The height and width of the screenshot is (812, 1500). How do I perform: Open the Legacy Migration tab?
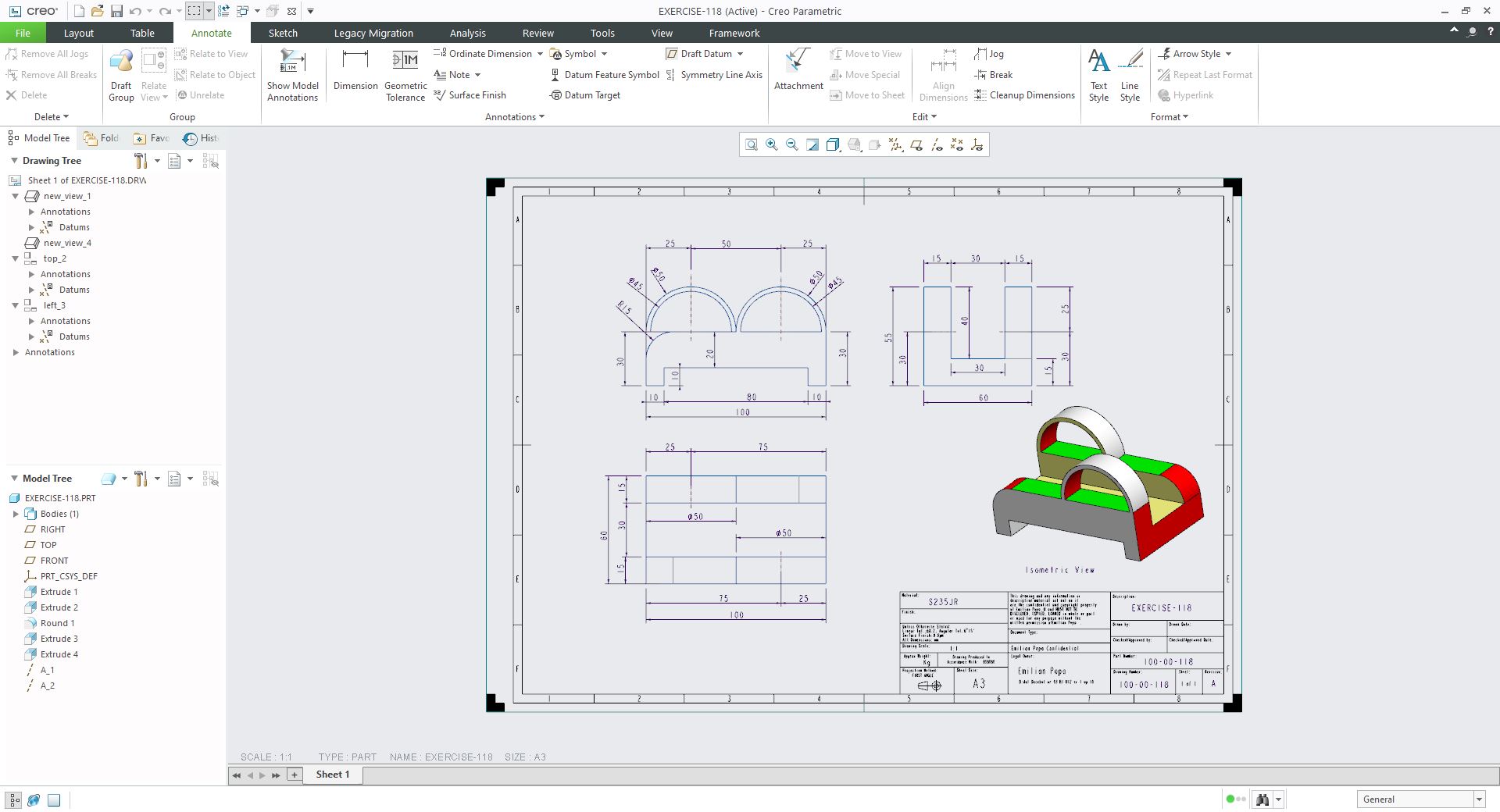(373, 33)
